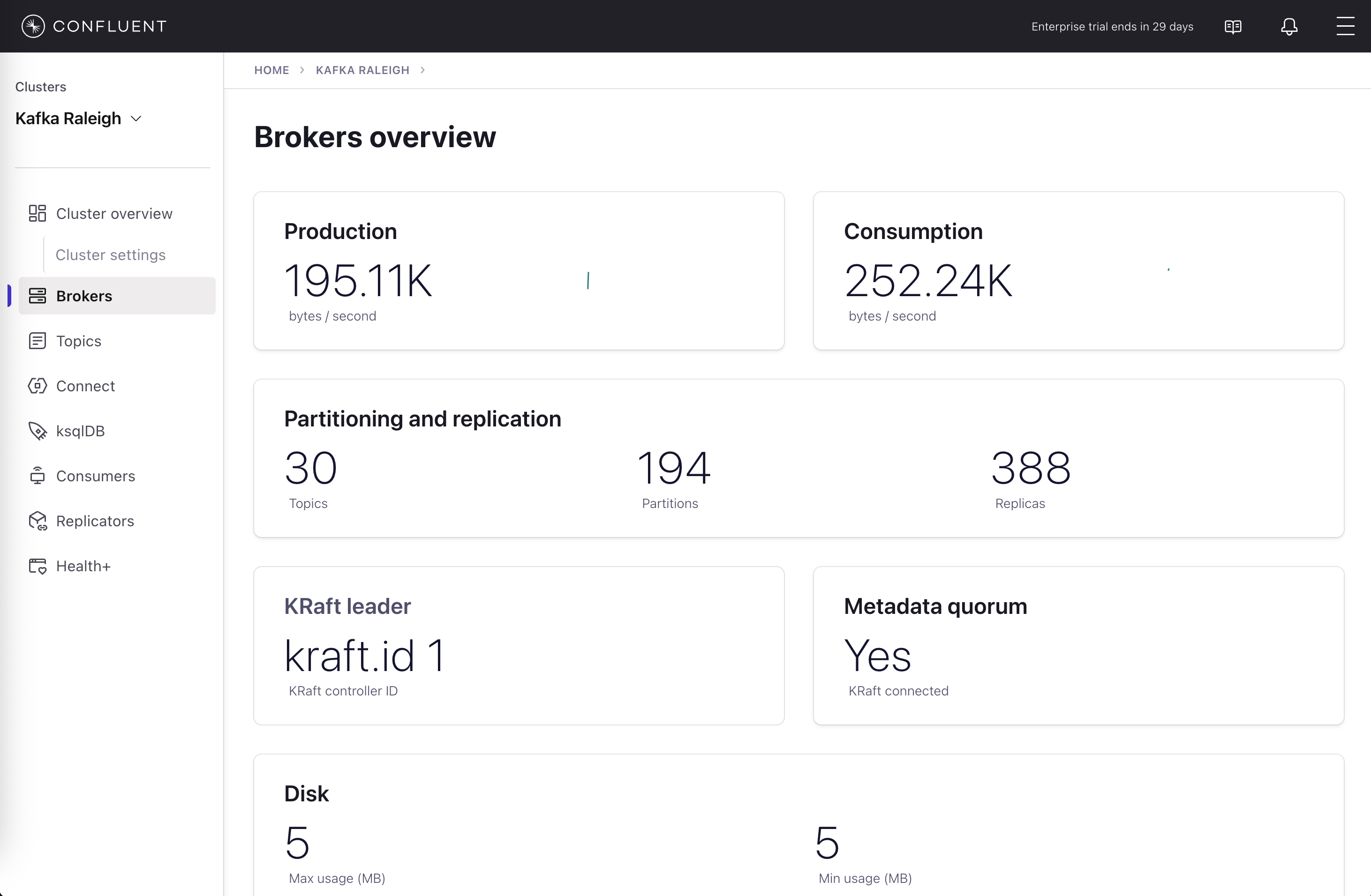The width and height of the screenshot is (1371, 896).
Task: Go to HOME breadcrumb link
Action: coord(272,70)
